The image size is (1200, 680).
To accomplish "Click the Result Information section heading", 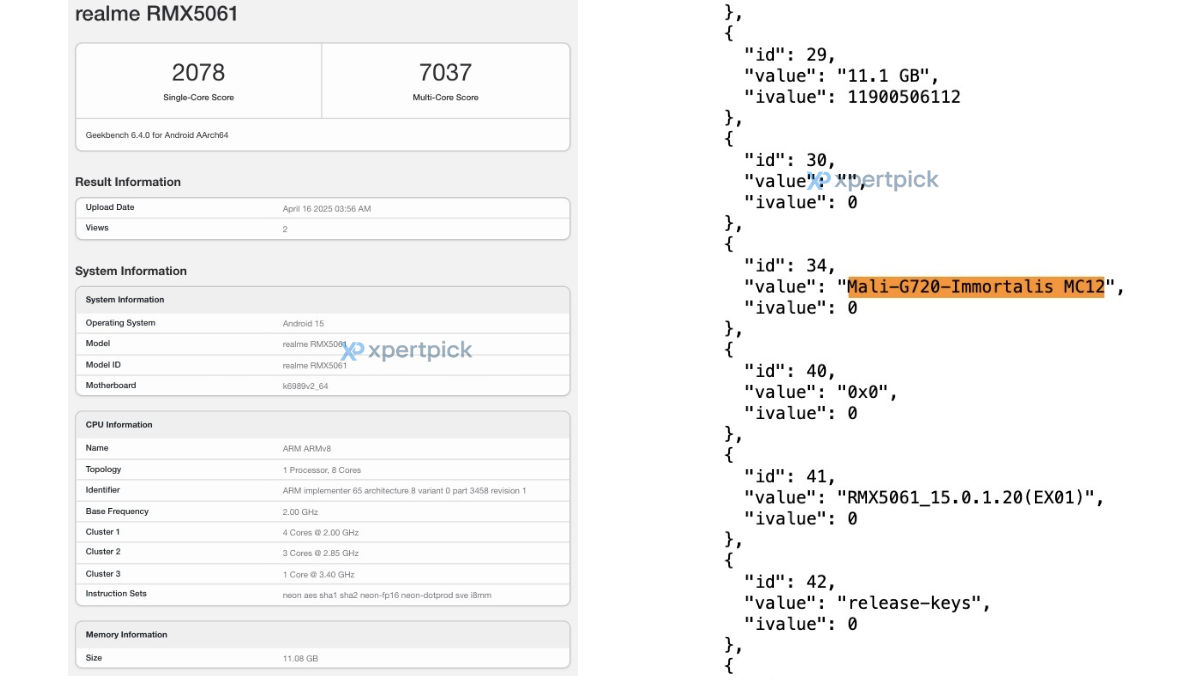I will point(128,182).
